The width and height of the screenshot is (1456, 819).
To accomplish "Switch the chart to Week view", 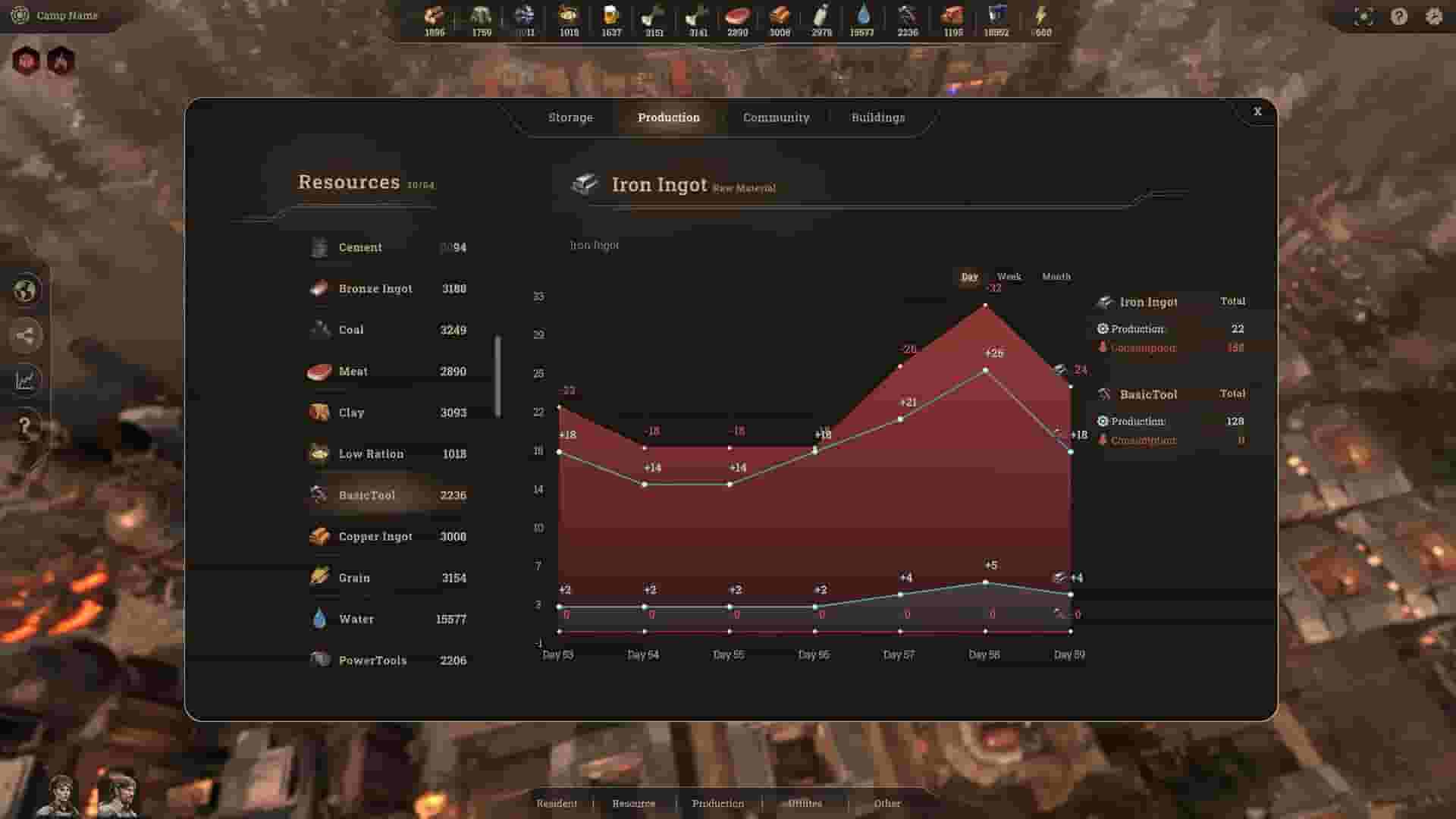I will tap(1008, 277).
